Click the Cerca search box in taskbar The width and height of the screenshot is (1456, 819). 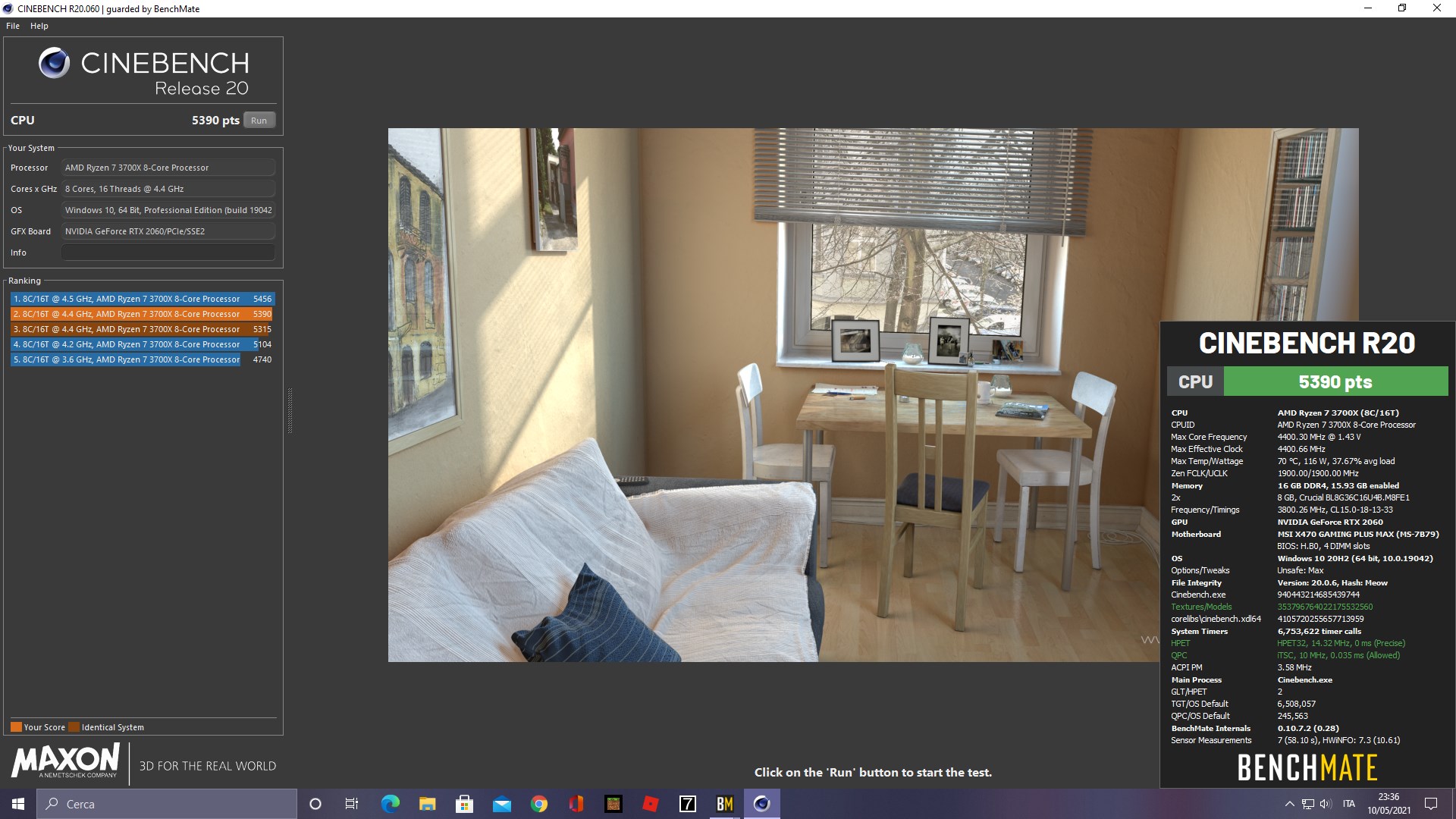tap(167, 804)
